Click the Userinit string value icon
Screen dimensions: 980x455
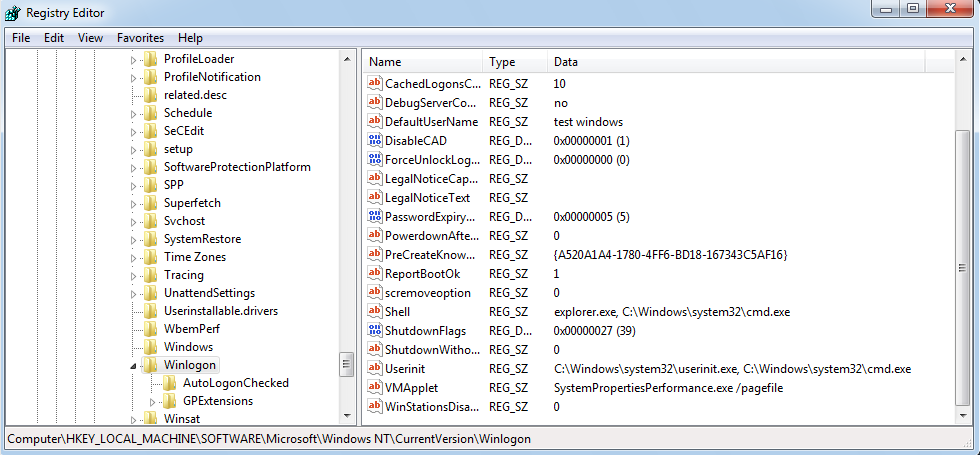tap(375, 369)
